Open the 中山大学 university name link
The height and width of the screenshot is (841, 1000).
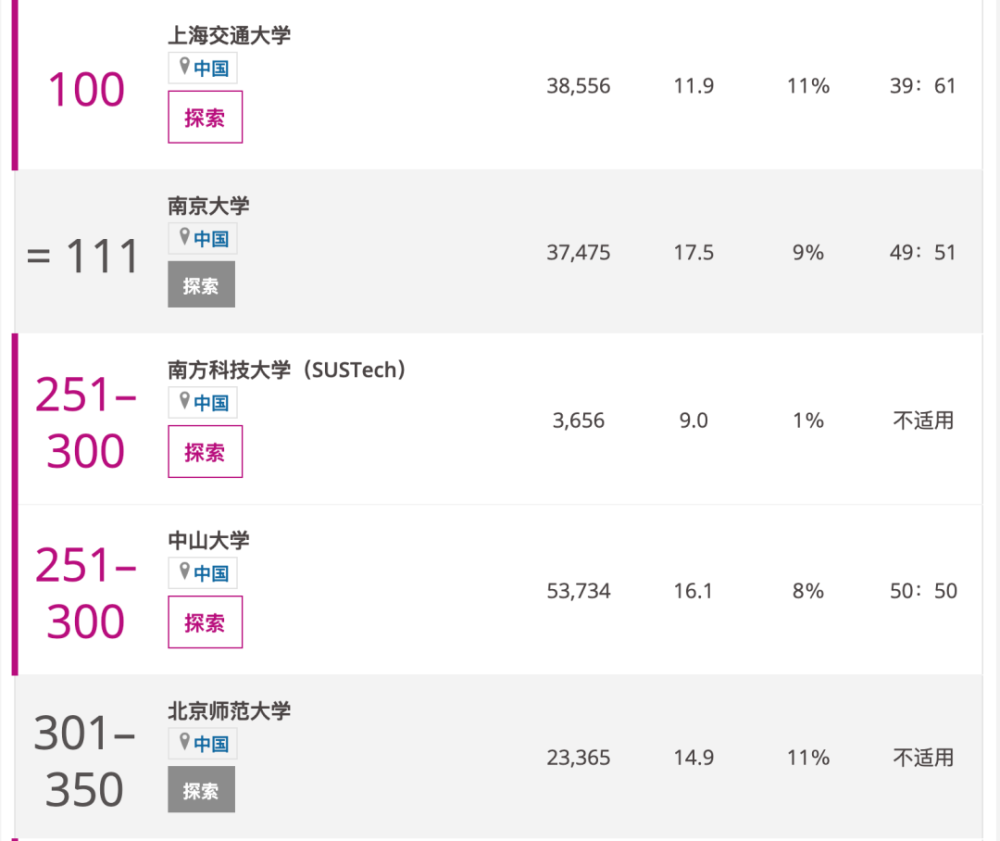(209, 540)
